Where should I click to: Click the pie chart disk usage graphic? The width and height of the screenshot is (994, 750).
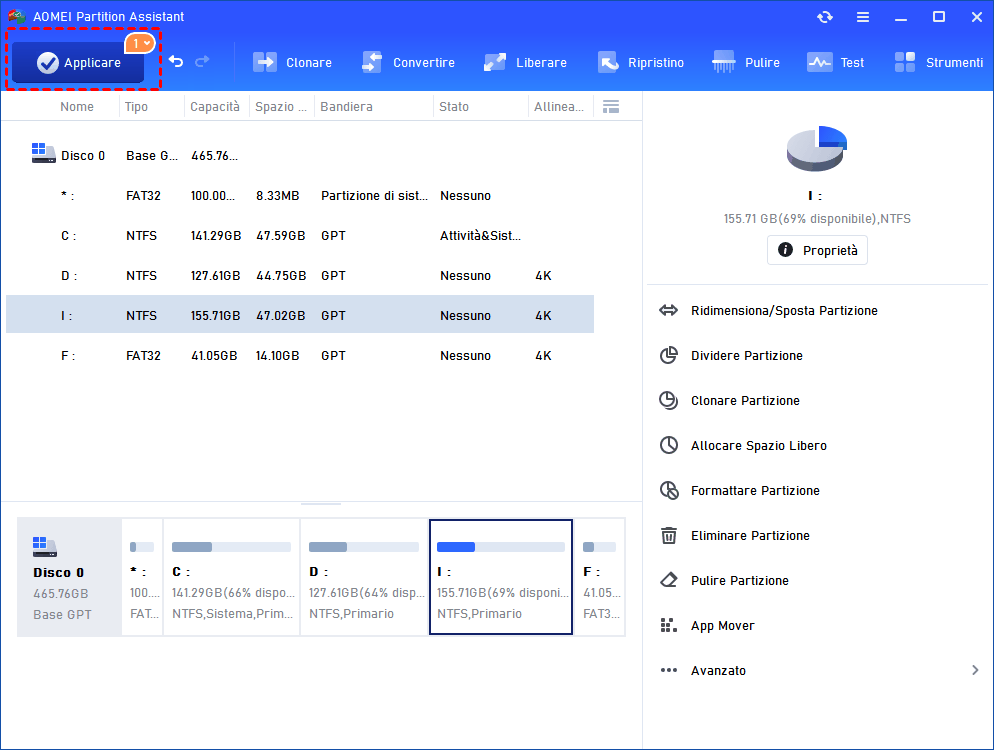point(816,148)
